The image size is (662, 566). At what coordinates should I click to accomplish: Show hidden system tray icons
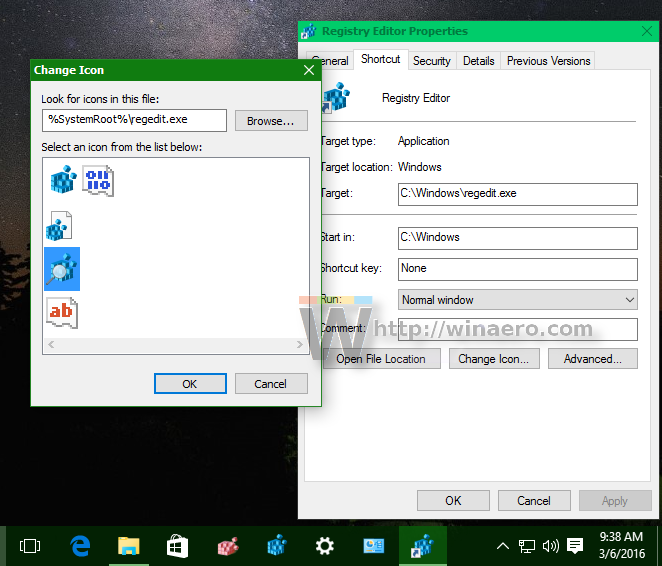pyautogui.click(x=502, y=546)
